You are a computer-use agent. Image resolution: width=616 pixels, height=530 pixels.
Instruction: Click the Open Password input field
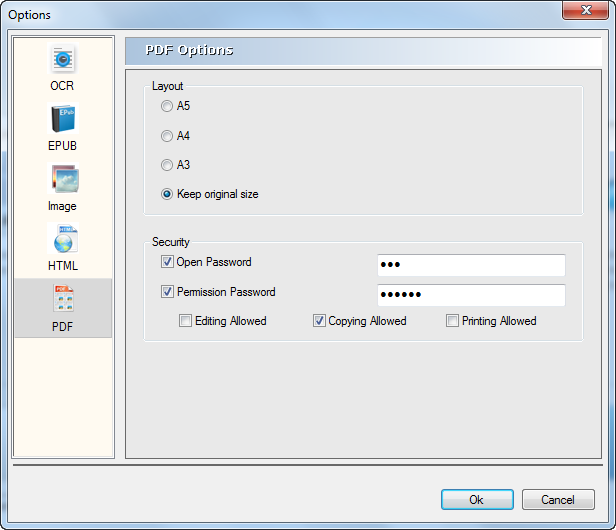(471, 265)
